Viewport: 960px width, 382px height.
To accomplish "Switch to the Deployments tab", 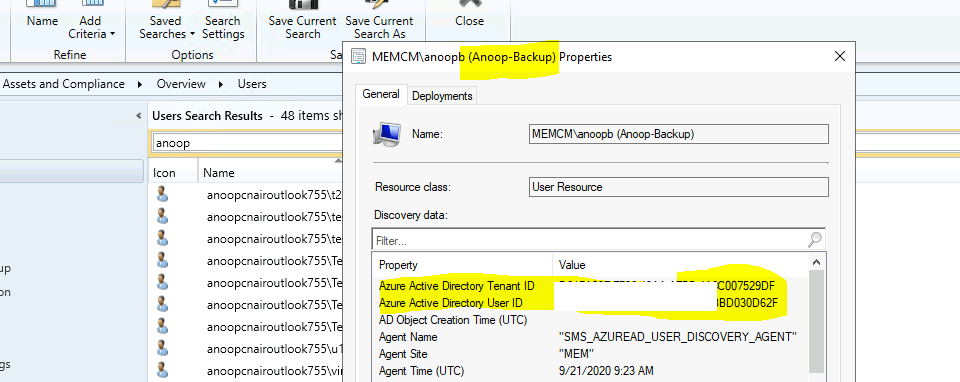I will [442, 96].
